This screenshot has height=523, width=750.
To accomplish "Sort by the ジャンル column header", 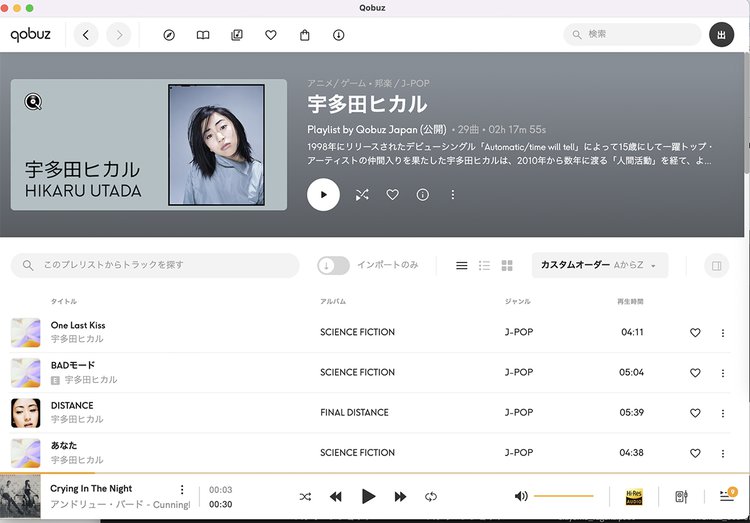I will coord(518,301).
